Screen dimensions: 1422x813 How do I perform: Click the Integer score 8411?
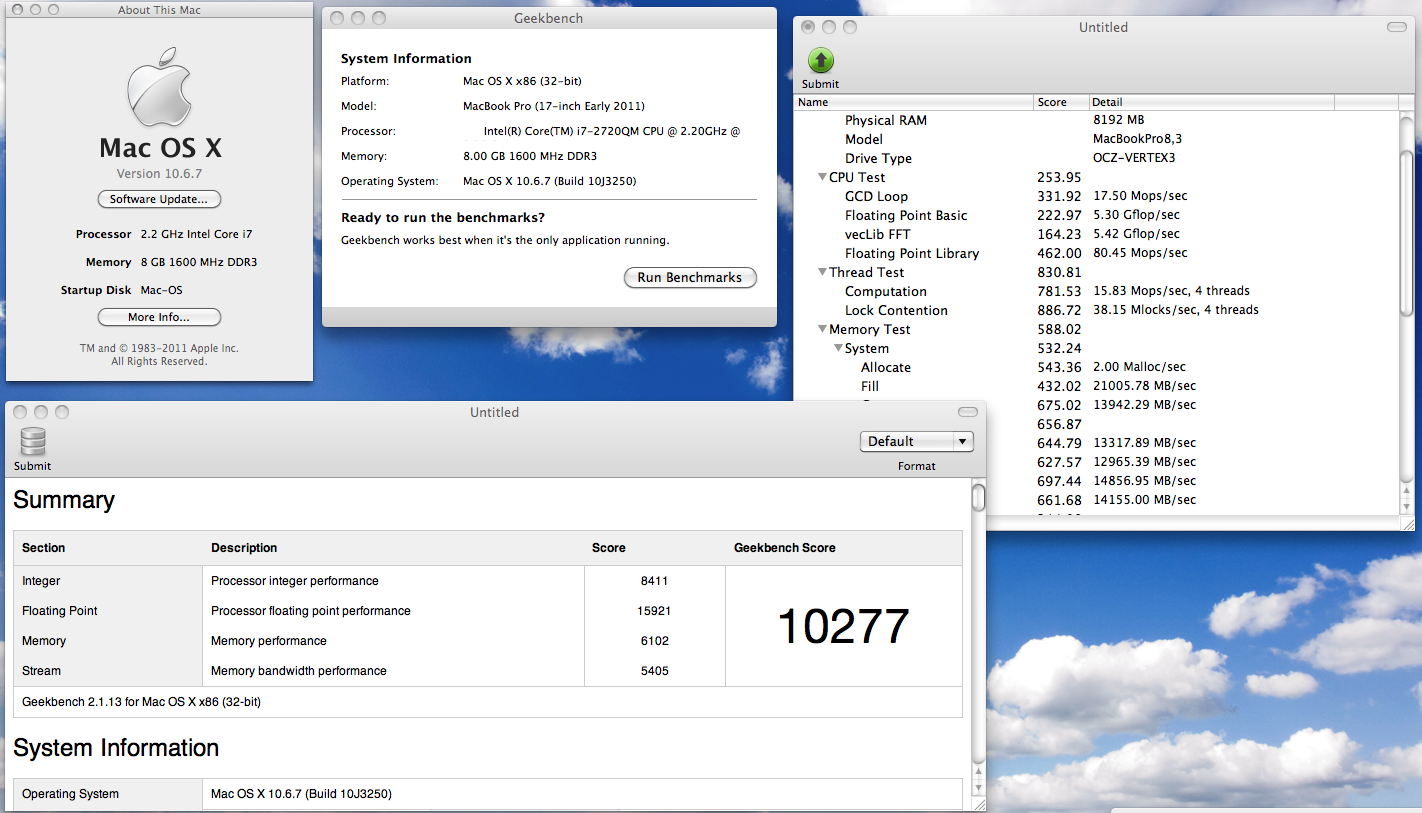[x=655, y=581]
